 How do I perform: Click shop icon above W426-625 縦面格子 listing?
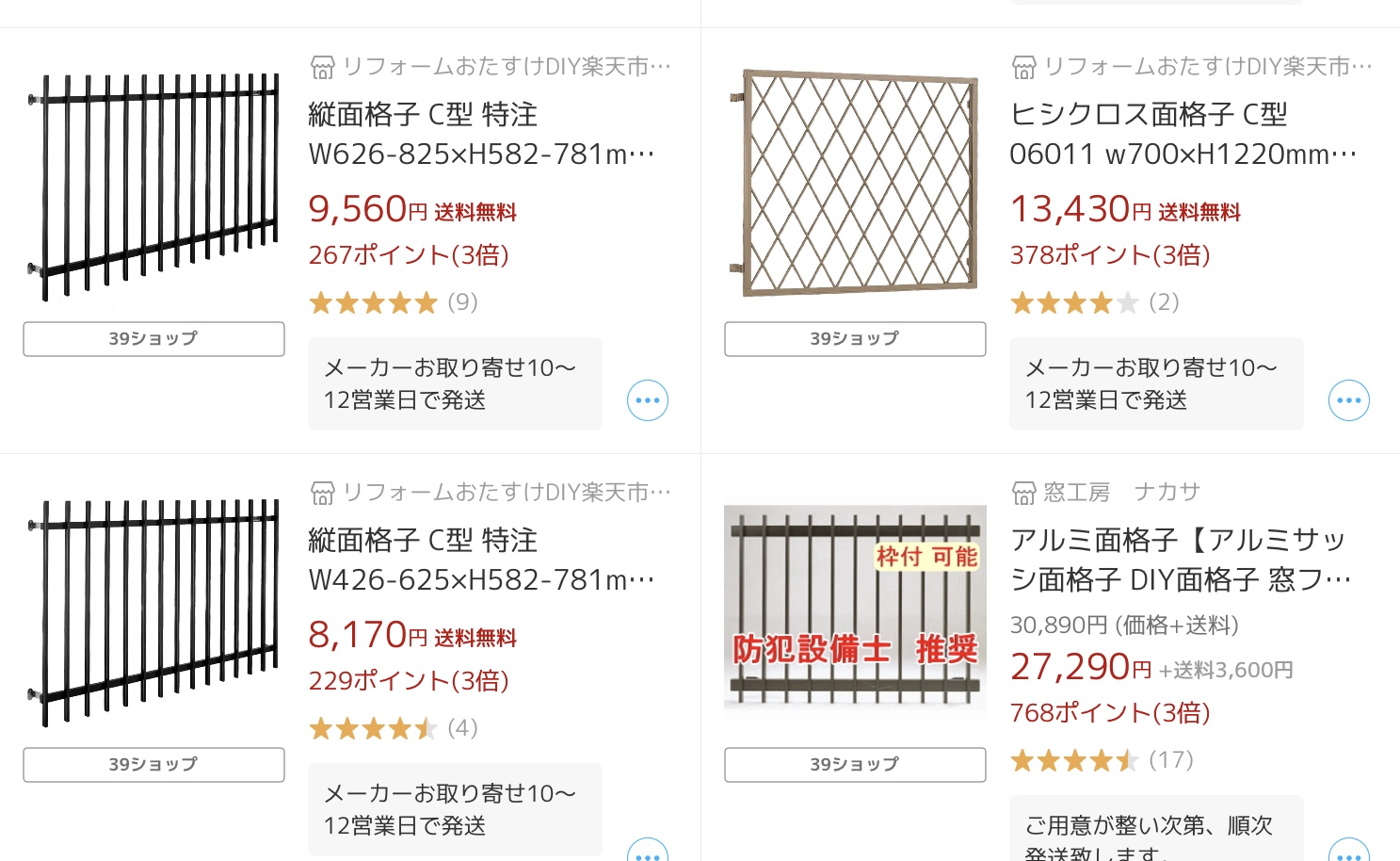point(323,493)
